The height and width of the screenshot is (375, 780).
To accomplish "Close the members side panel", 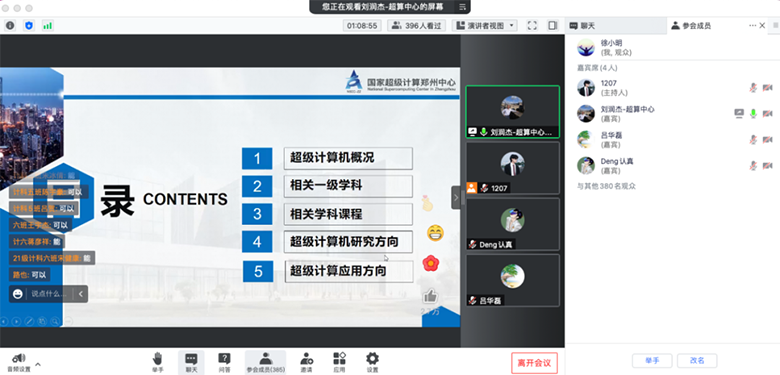I will pos(762,26).
